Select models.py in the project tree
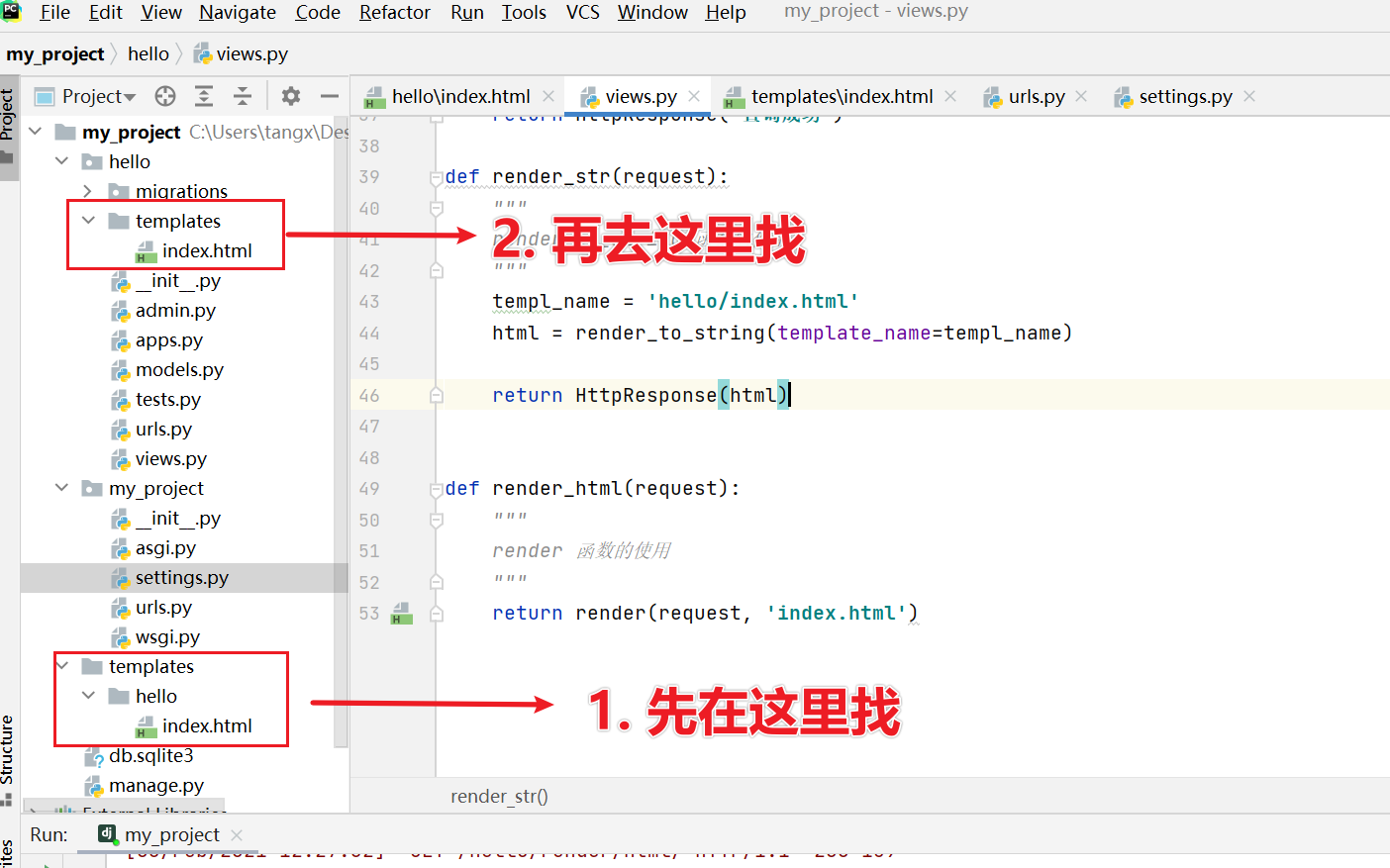The height and width of the screenshot is (868, 1390). pyautogui.click(x=179, y=369)
